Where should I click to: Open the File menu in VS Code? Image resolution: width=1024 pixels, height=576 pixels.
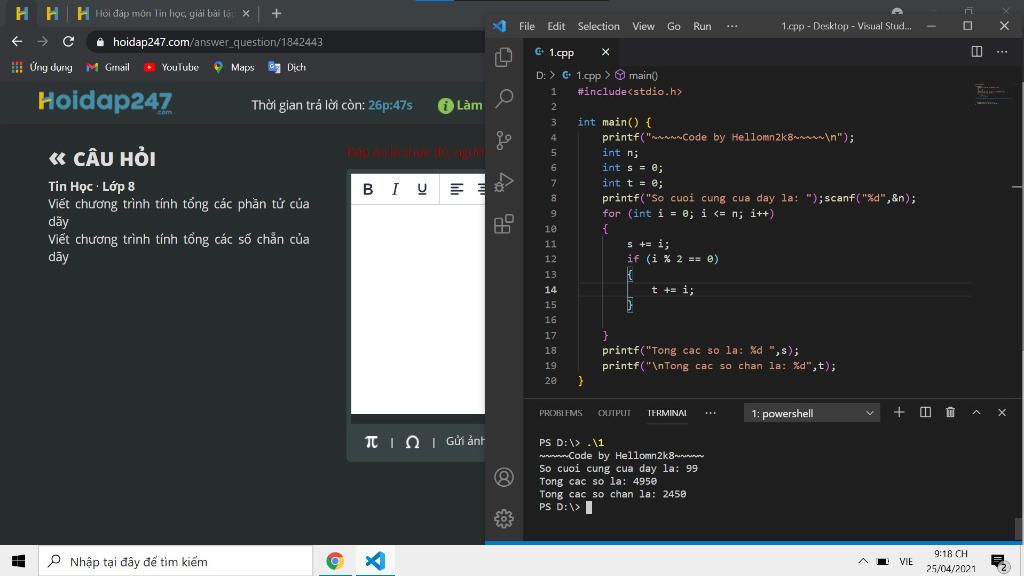click(x=526, y=26)
